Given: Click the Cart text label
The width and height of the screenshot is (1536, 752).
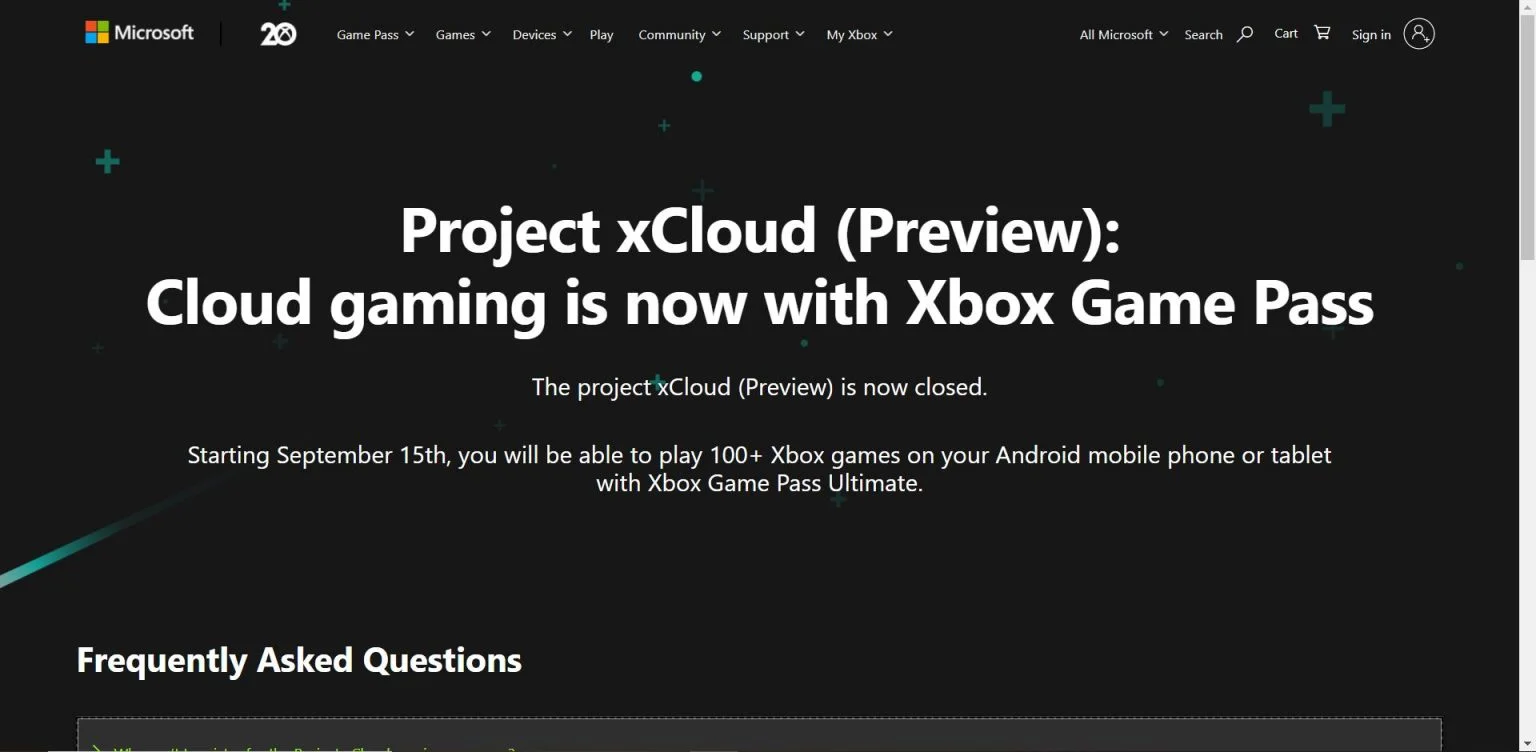Looking at the screenshot, I should coord(1285,33).
